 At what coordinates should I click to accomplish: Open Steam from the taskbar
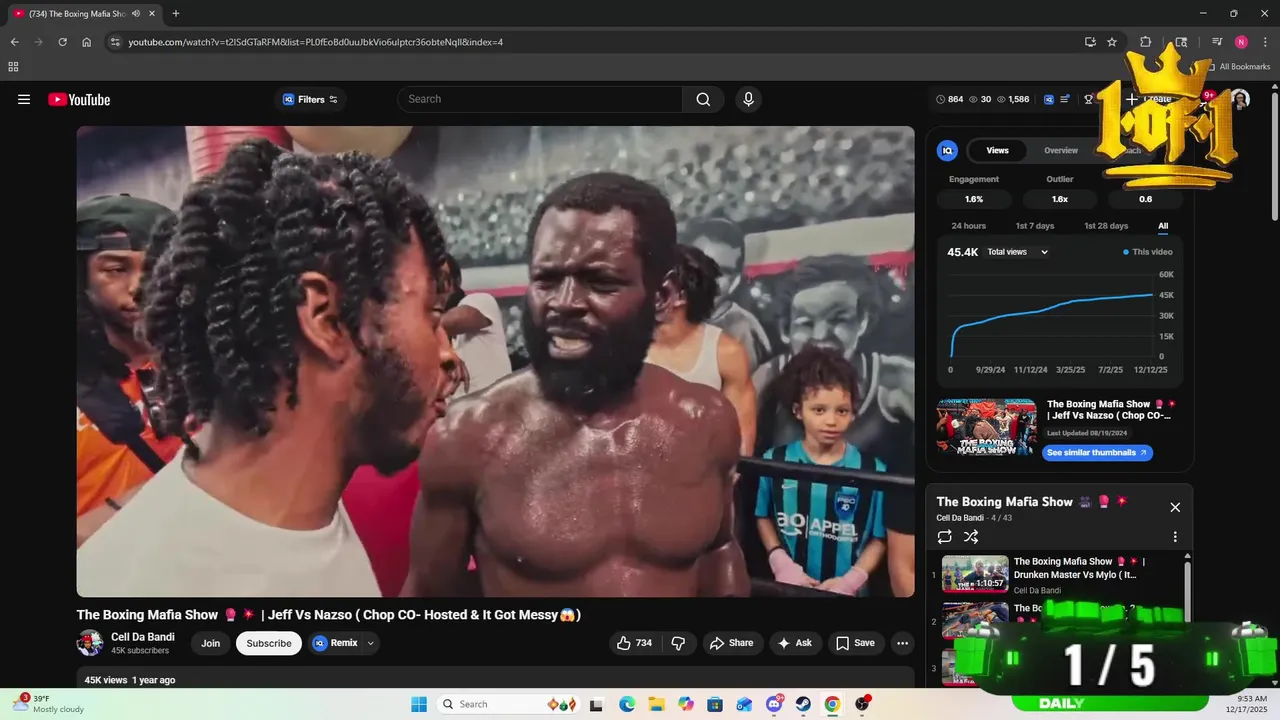point(803,704)
